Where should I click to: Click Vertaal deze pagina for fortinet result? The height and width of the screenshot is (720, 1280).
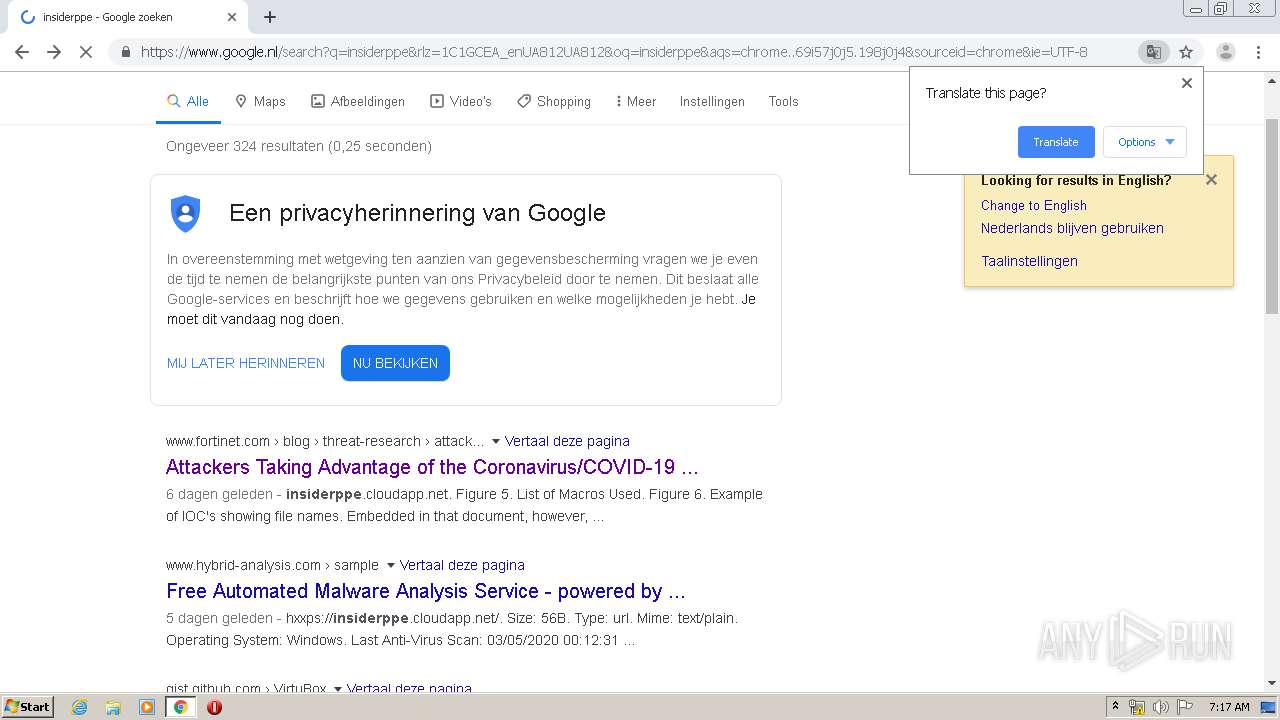tap(567, 441)
